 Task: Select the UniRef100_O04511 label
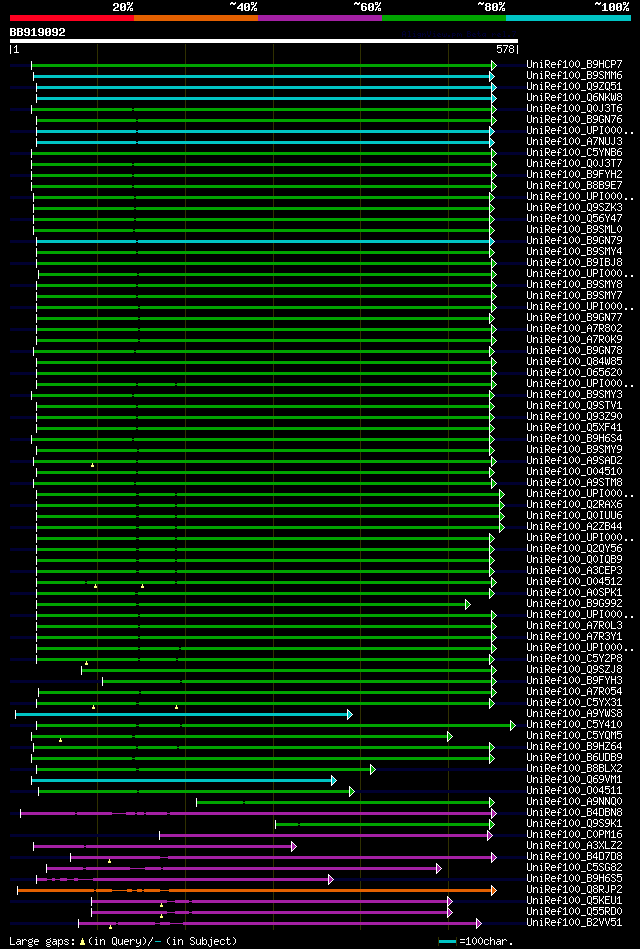point(575,791)
